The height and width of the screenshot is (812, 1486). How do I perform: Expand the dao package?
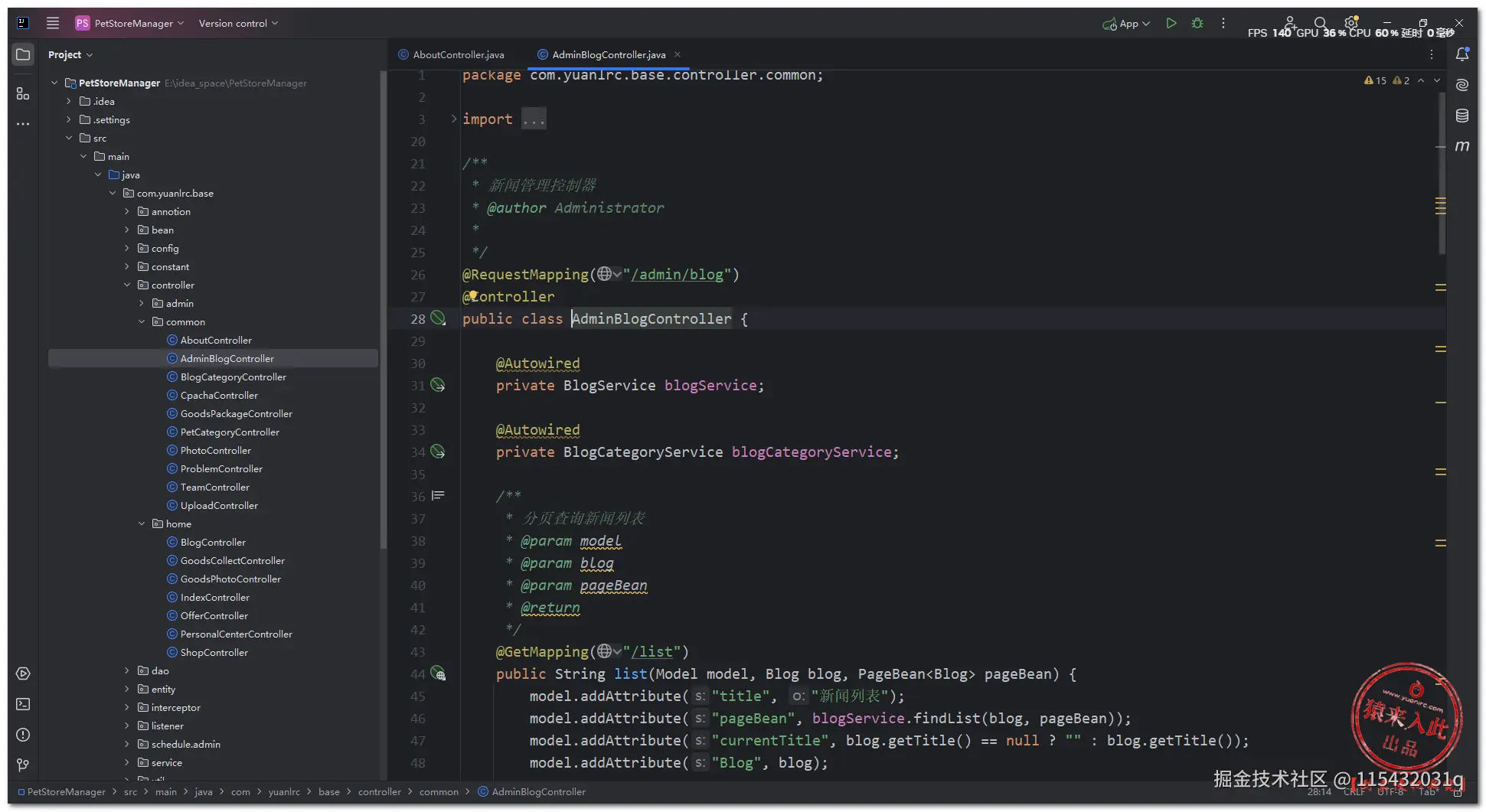(x=127, y=670)
